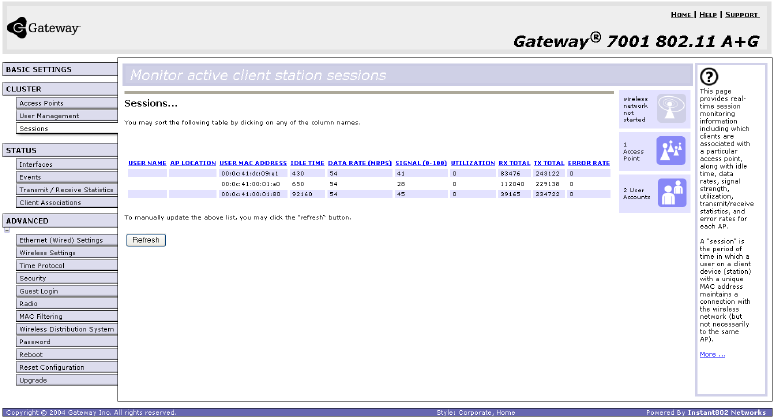Follow the Help link in header
This screenshot has height=418, width=774.
(708, 15)
